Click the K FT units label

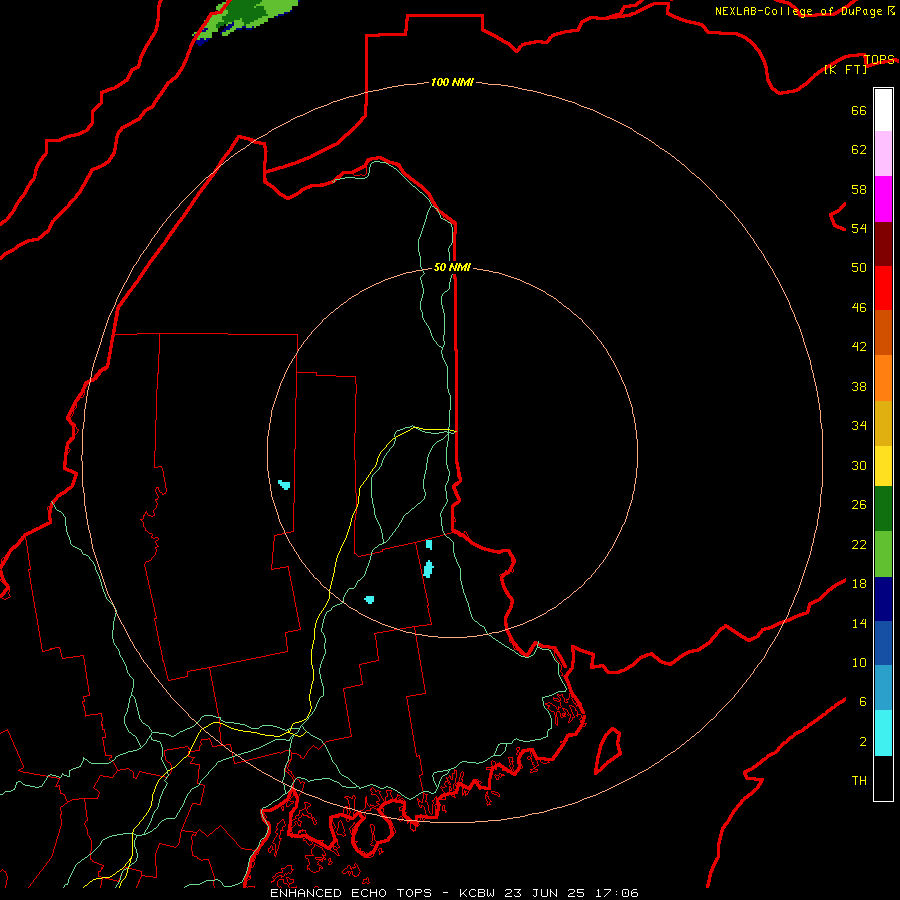845,70
